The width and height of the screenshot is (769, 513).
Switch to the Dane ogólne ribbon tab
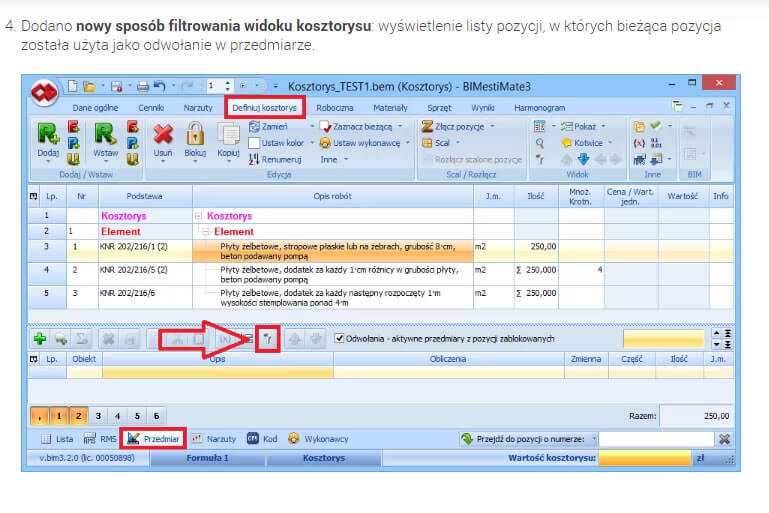coord(95,107)
